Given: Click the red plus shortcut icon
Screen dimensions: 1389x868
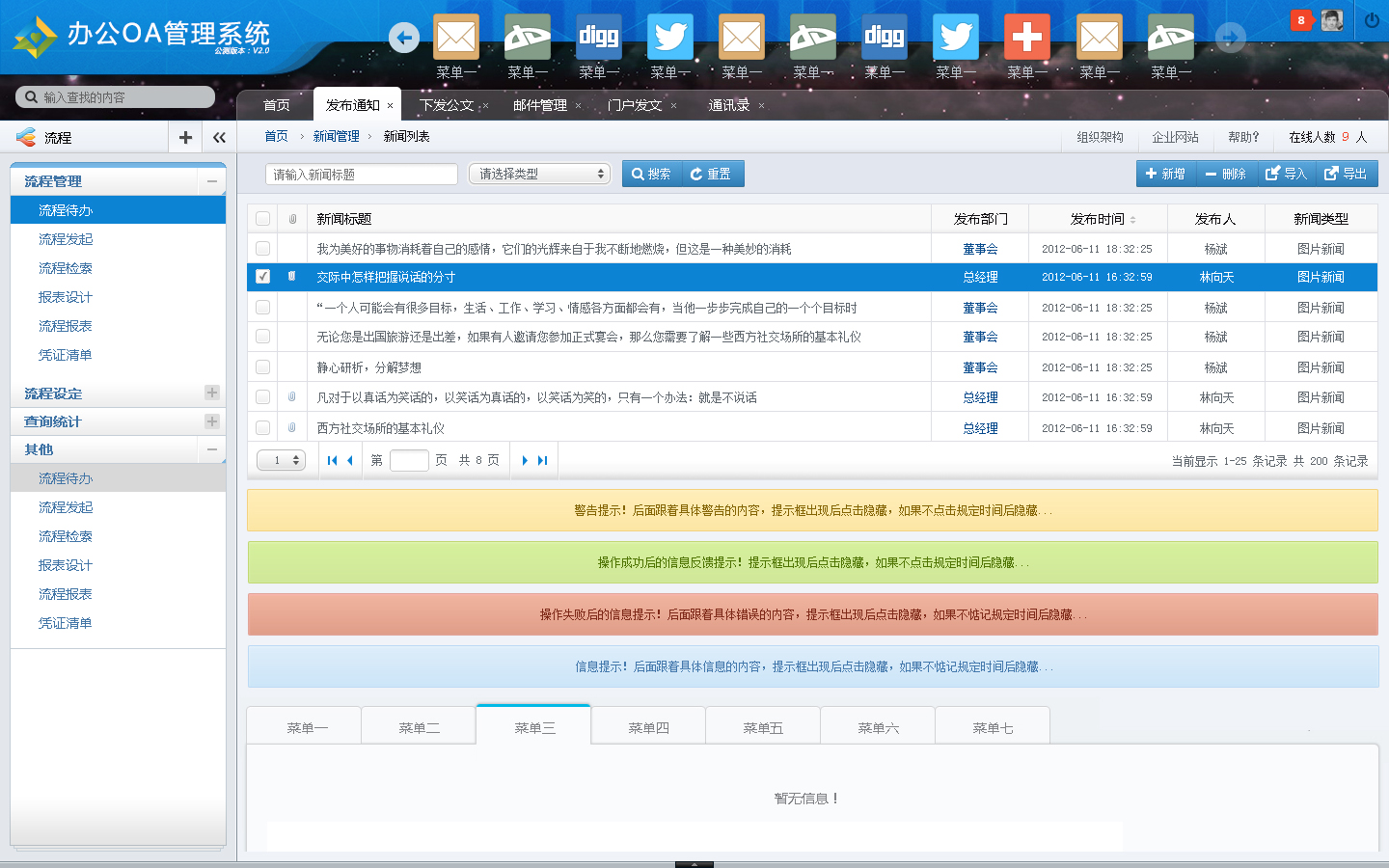Looking at the screenshot, I should [x=1027, y=39].
